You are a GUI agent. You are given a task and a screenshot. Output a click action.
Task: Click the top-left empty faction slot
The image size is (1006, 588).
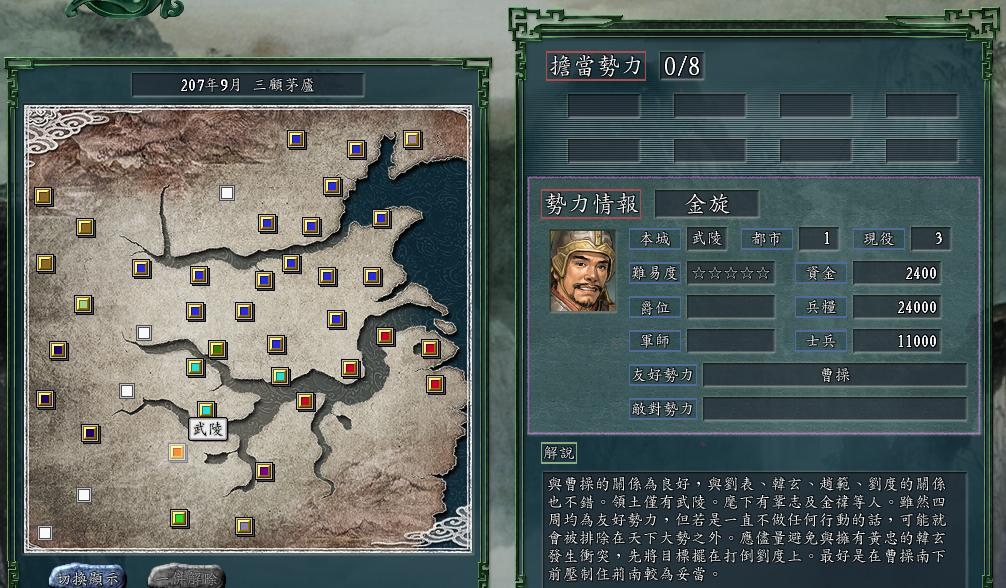pyautogui.click(x=603, y=105)
